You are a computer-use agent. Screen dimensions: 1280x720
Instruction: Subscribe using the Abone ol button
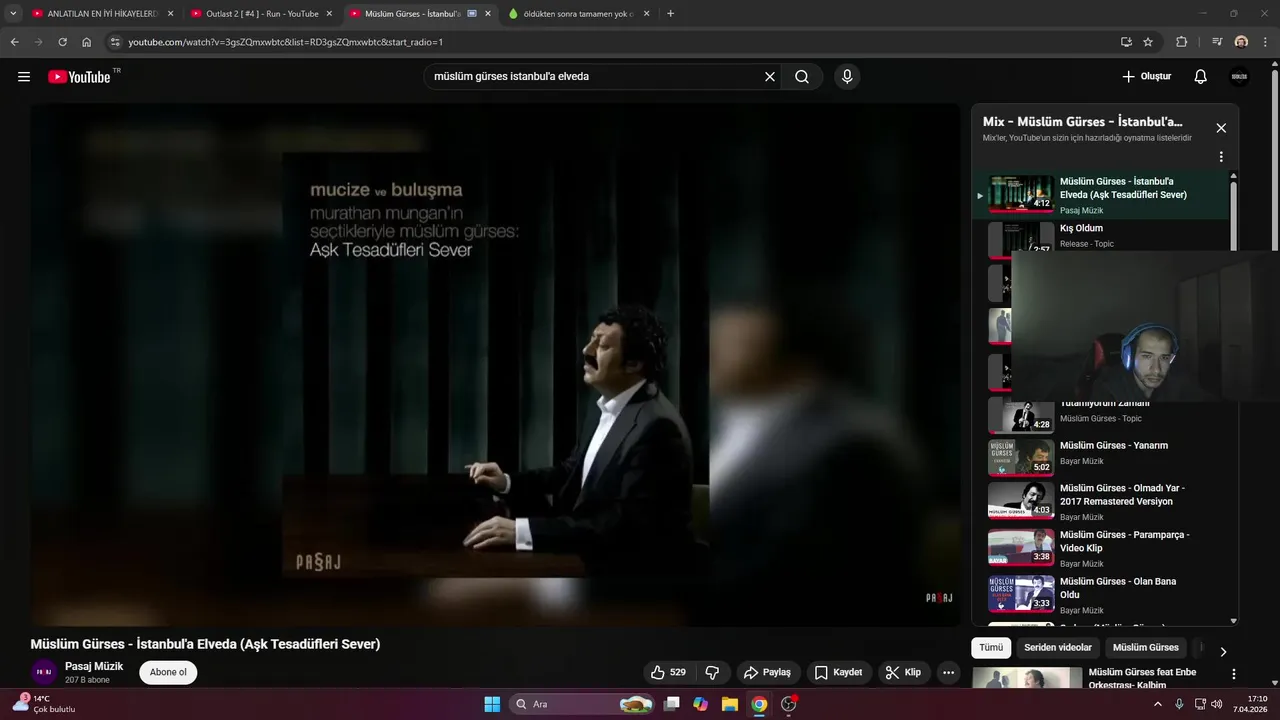tap(168, 672)
